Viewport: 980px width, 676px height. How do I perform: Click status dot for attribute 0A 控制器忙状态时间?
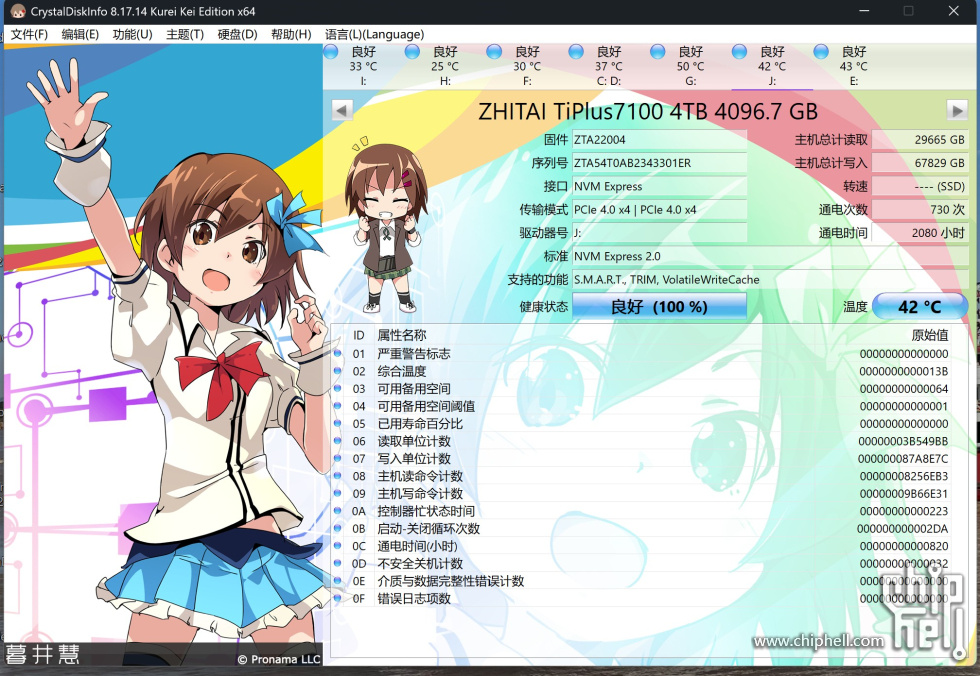pos(338,511)
